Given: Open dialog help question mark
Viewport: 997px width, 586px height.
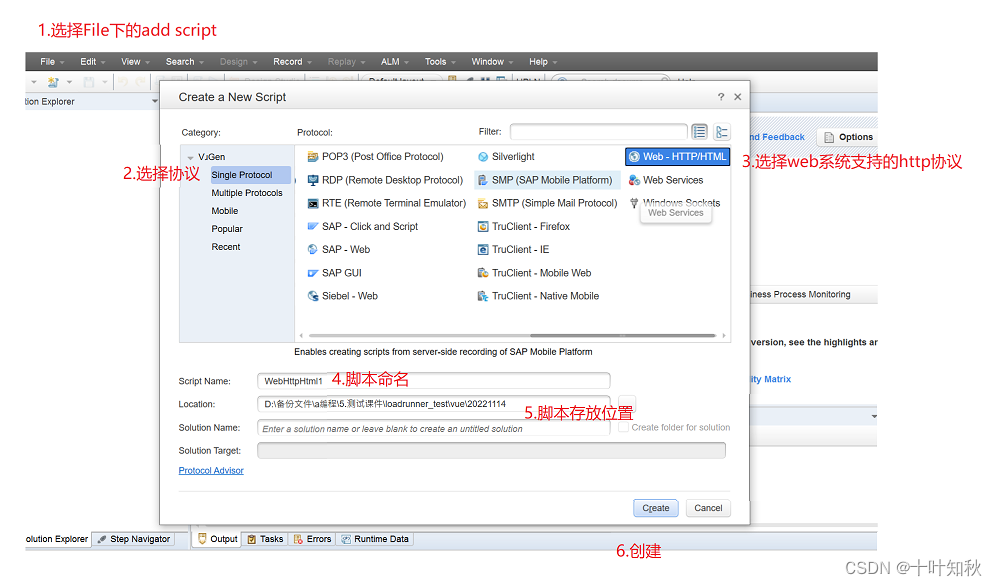Looking at the screenshot, I should click(x=720, y=97).
